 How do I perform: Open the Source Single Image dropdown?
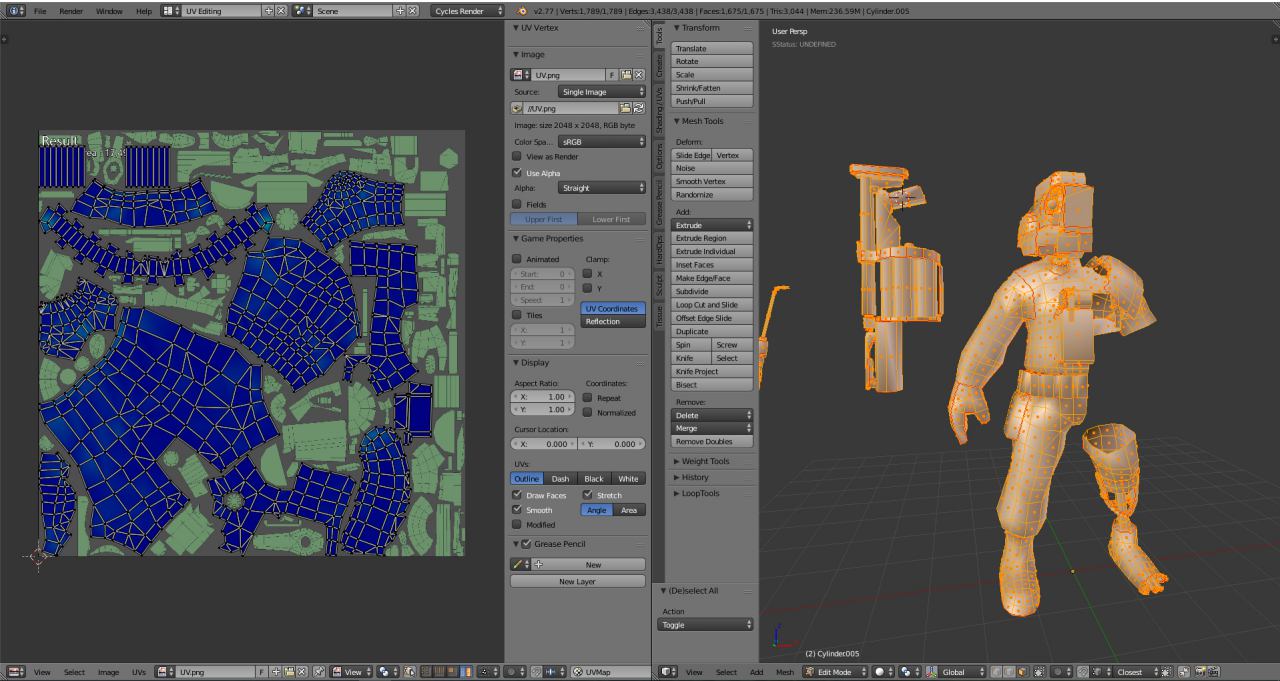point(602,92)
